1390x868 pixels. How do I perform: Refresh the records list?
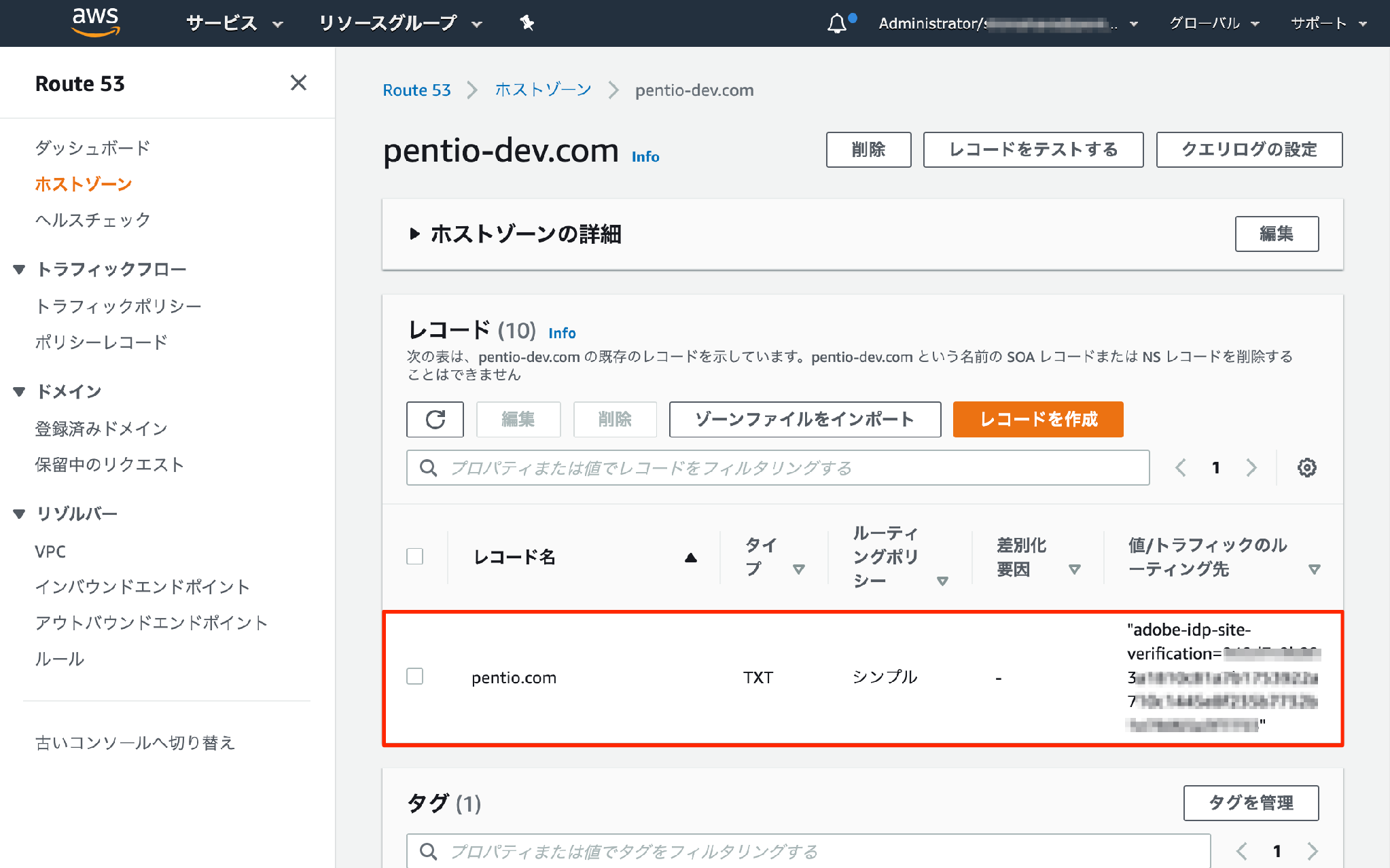pyautogui.click(x=435, y=419)
